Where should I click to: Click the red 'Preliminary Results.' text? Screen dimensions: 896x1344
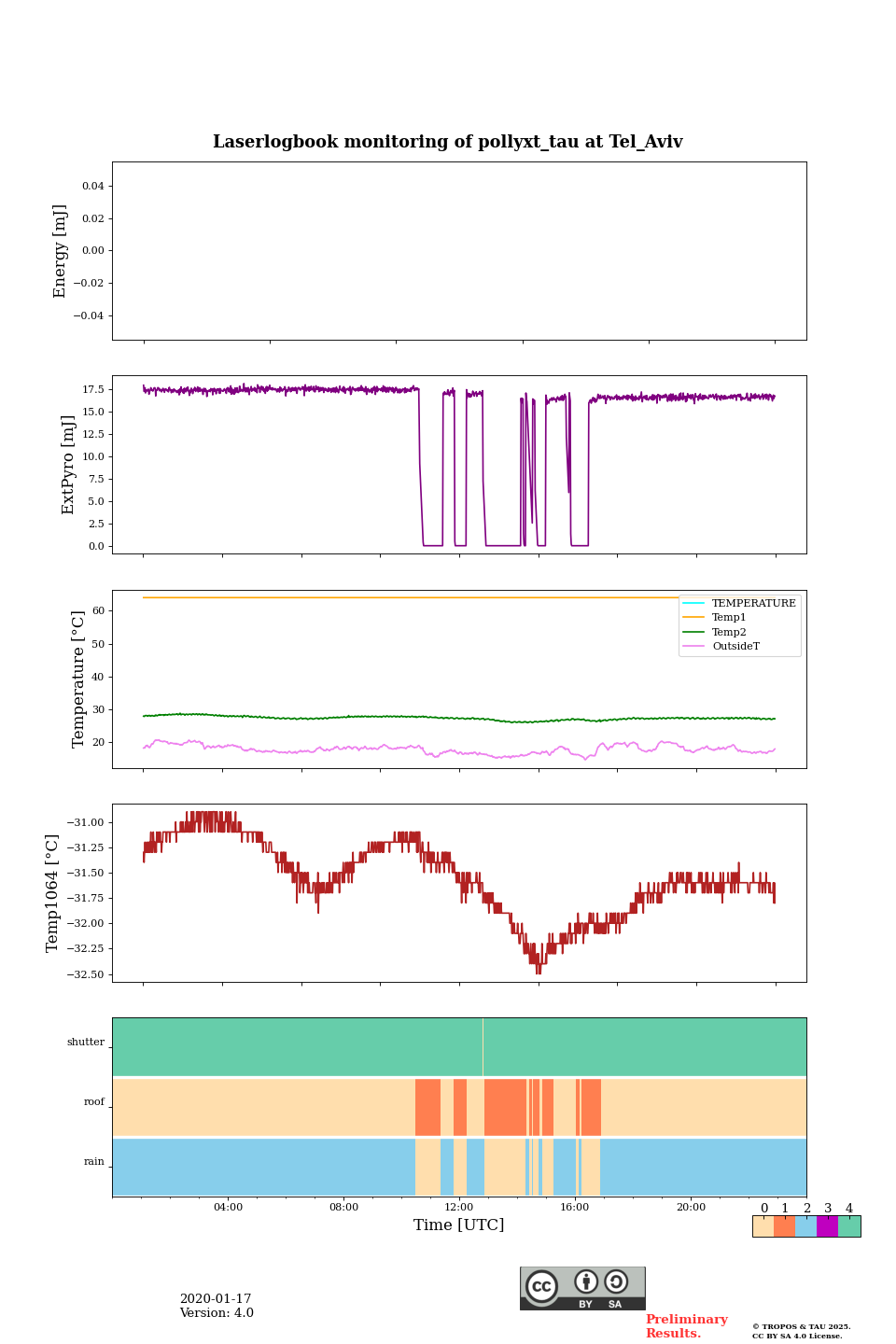coord(687,1326)
